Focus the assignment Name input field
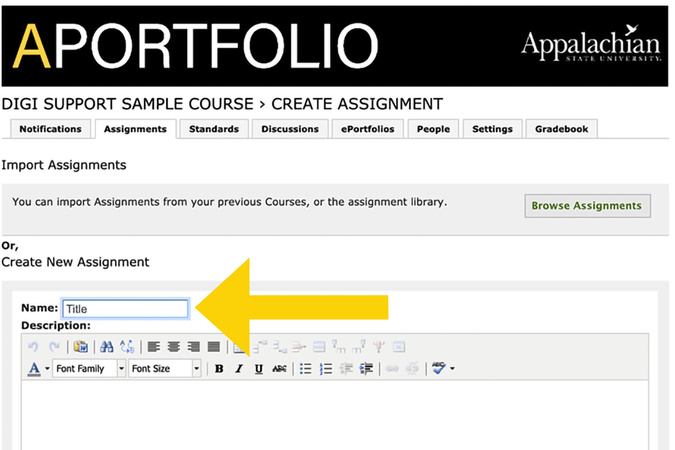 [125, 309]
